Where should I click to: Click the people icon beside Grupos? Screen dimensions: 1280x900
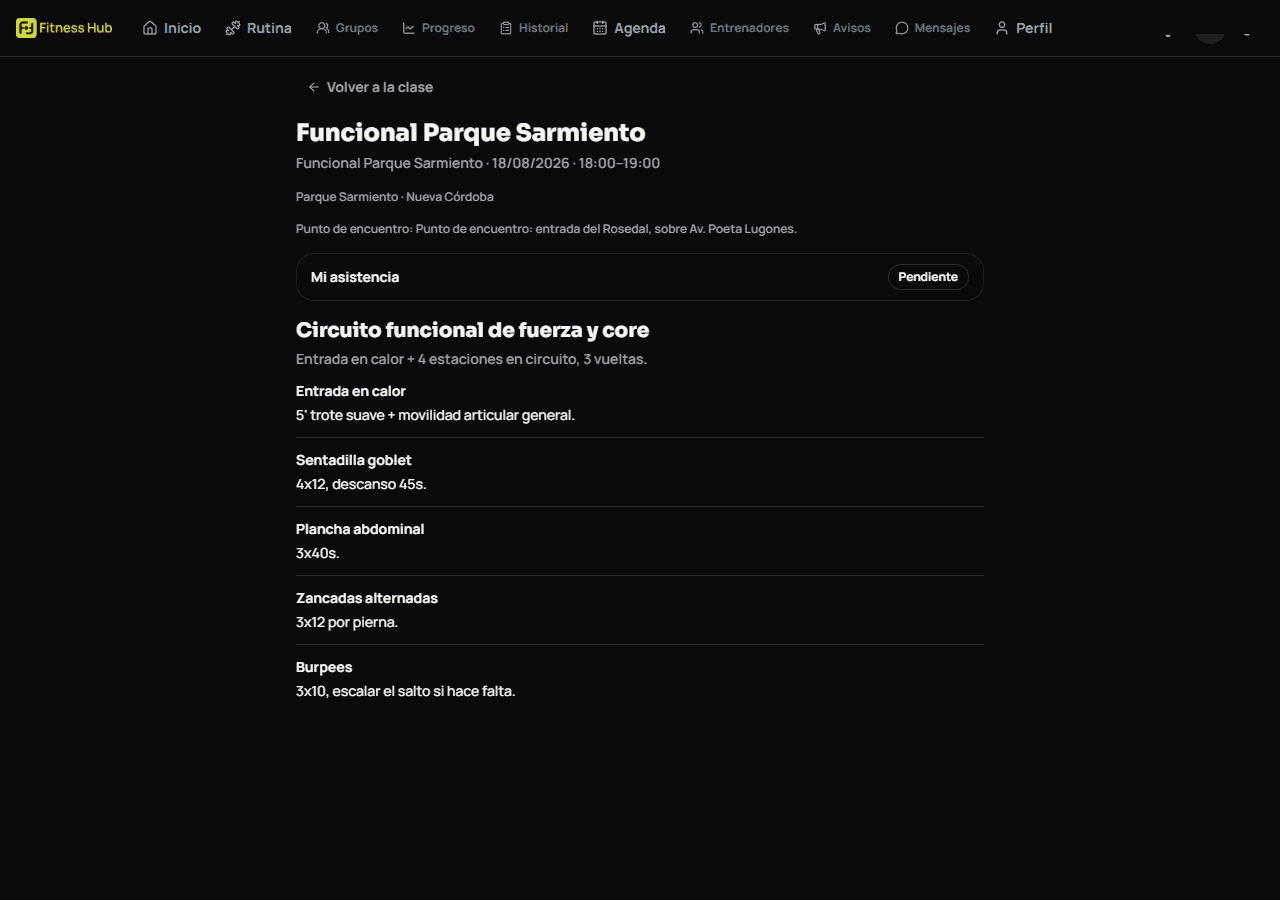pyautogui.click(x=323, y=28)
